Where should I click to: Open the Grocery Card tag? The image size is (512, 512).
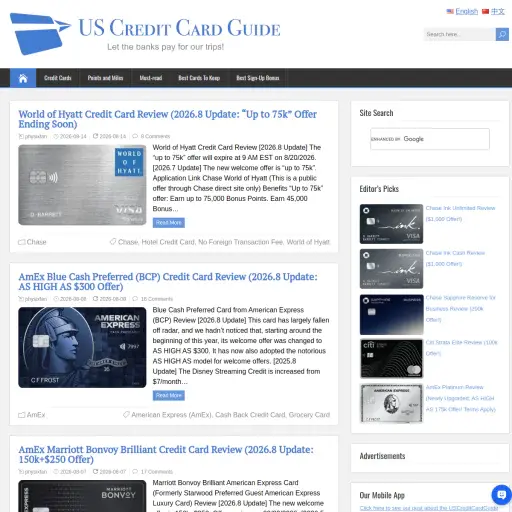tap(309, 415)
